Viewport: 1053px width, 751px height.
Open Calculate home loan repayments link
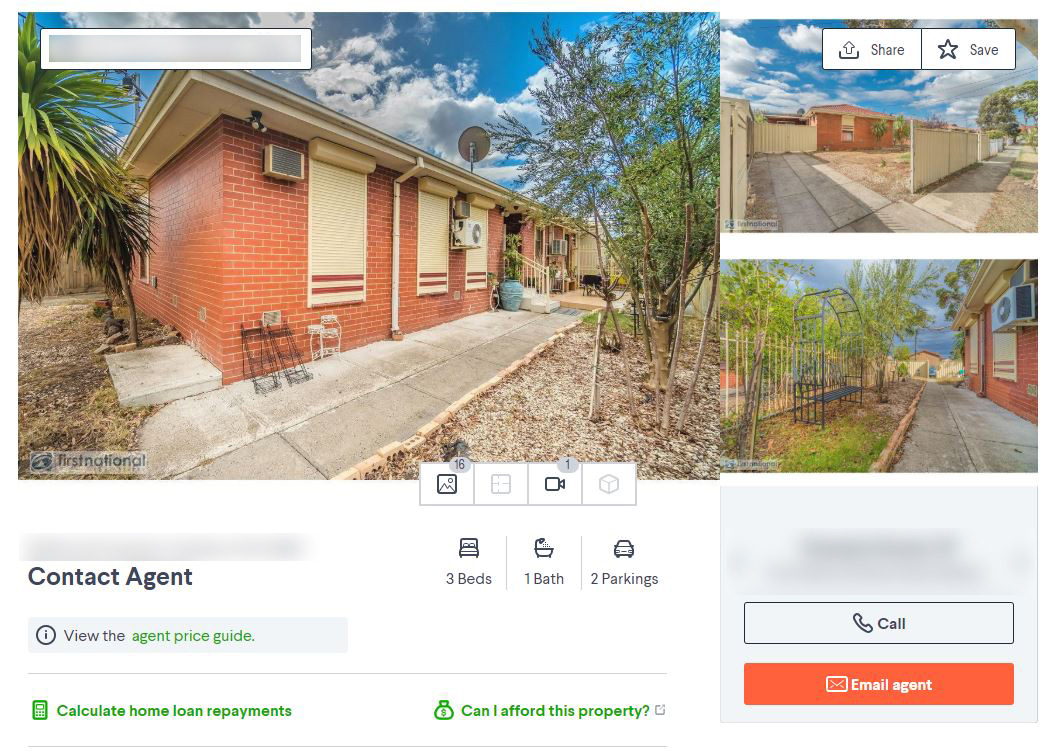point(174,711)
